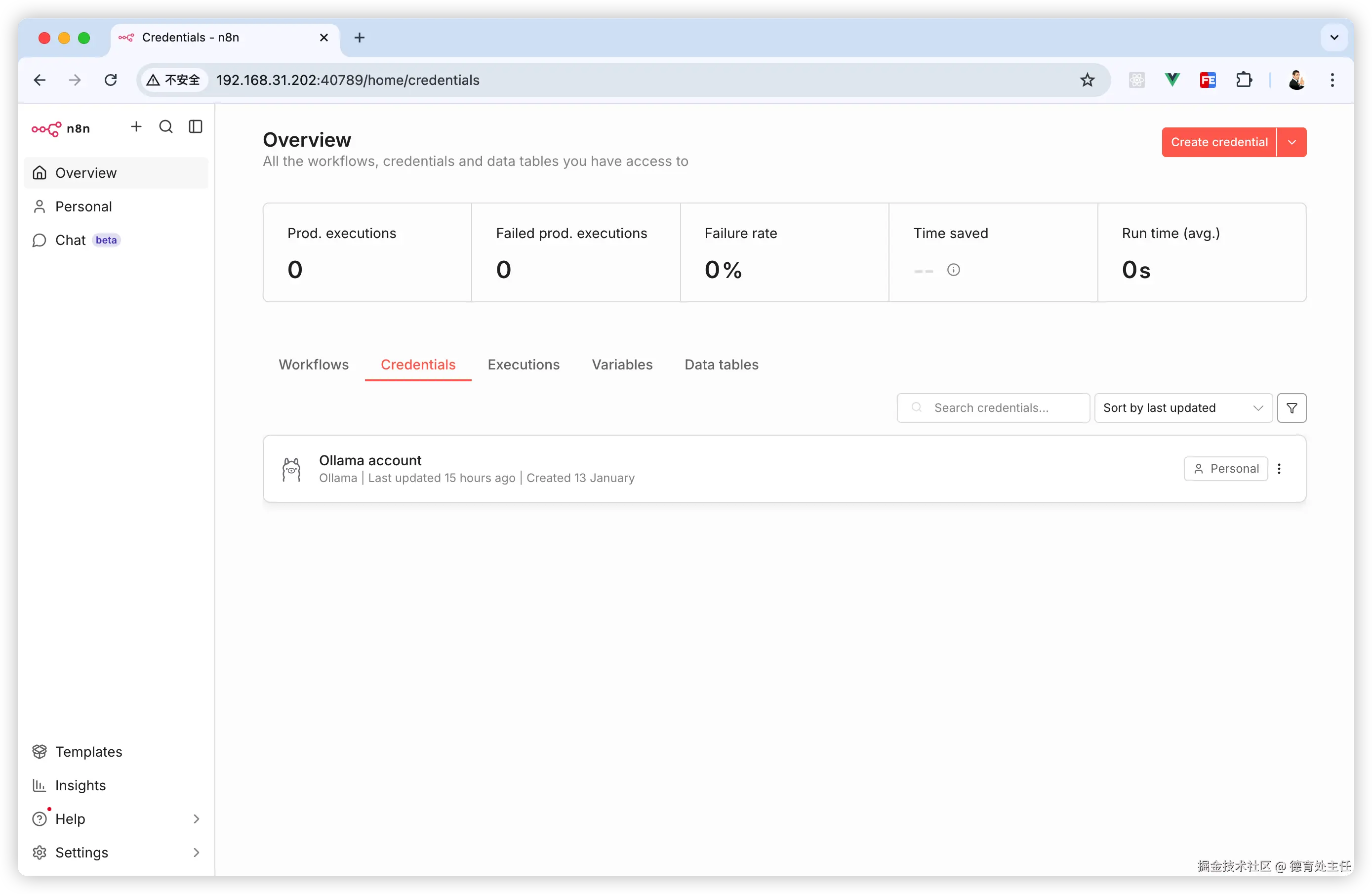
Task: Click the Ollama llama icon
Action: (x=292, y=469)
